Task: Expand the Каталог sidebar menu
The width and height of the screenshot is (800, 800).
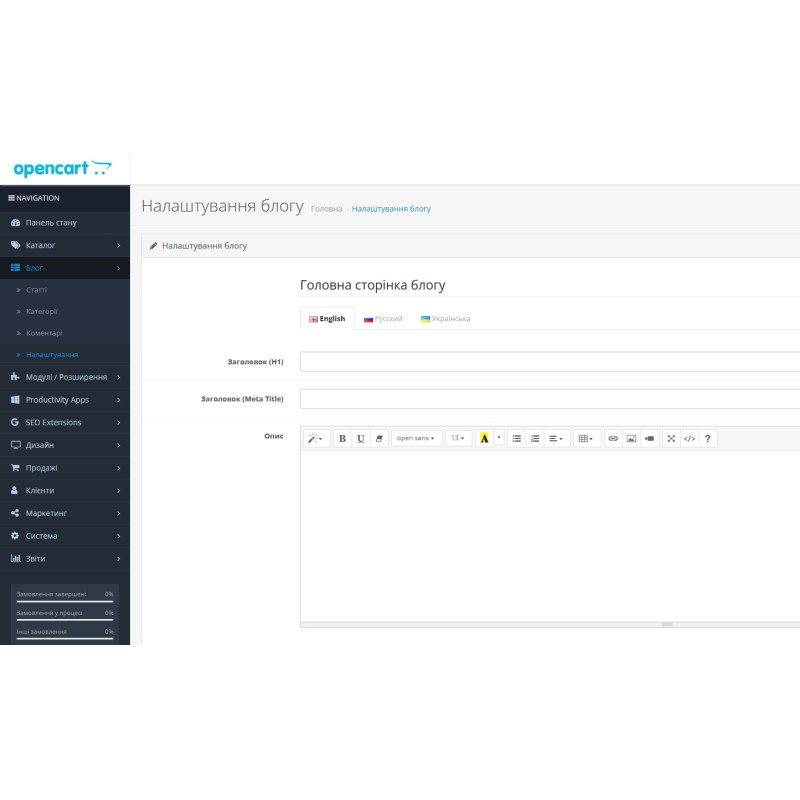Action: pos(65,245)
